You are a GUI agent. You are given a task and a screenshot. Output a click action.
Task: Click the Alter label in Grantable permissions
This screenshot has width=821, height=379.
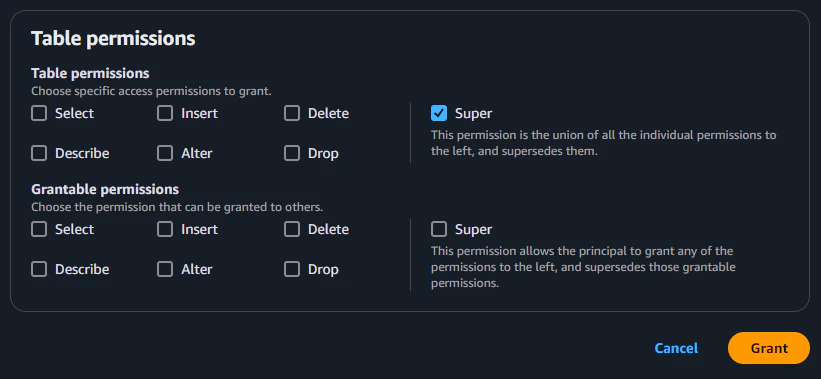[x=197, y=270]
